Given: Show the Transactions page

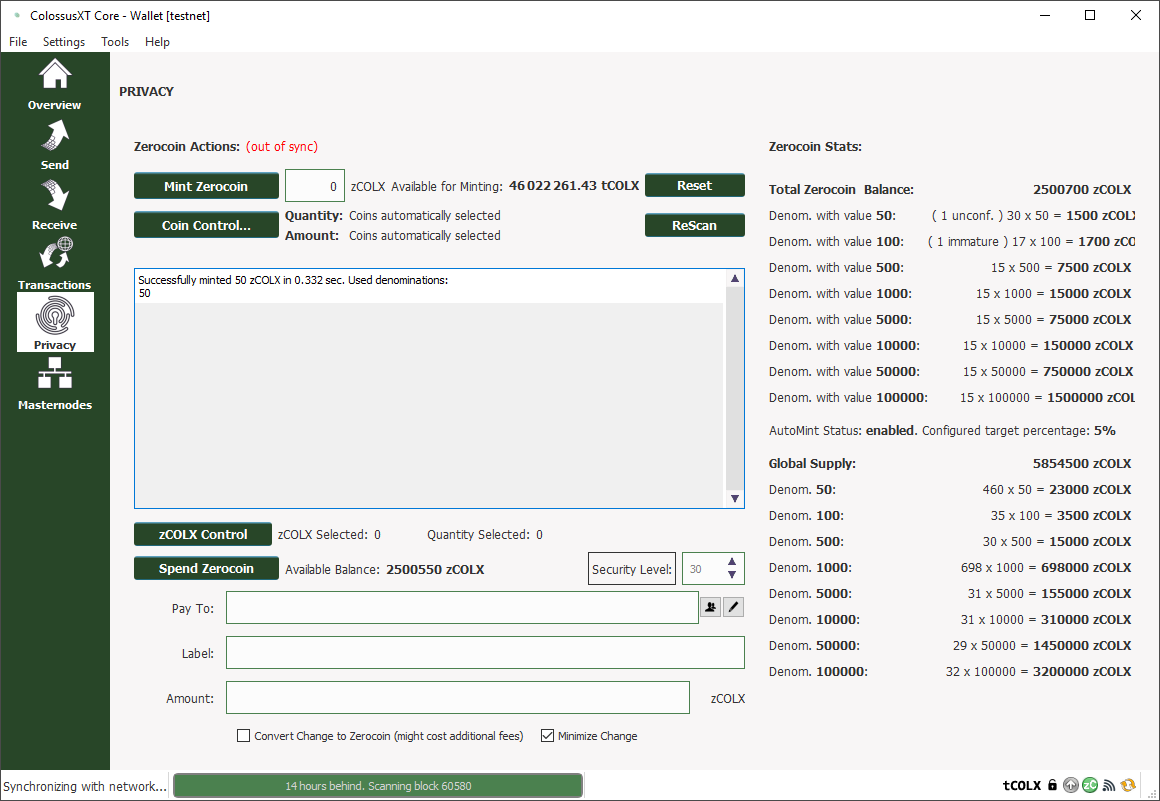Looking at the screenshot, I should (x=55, y=264).
